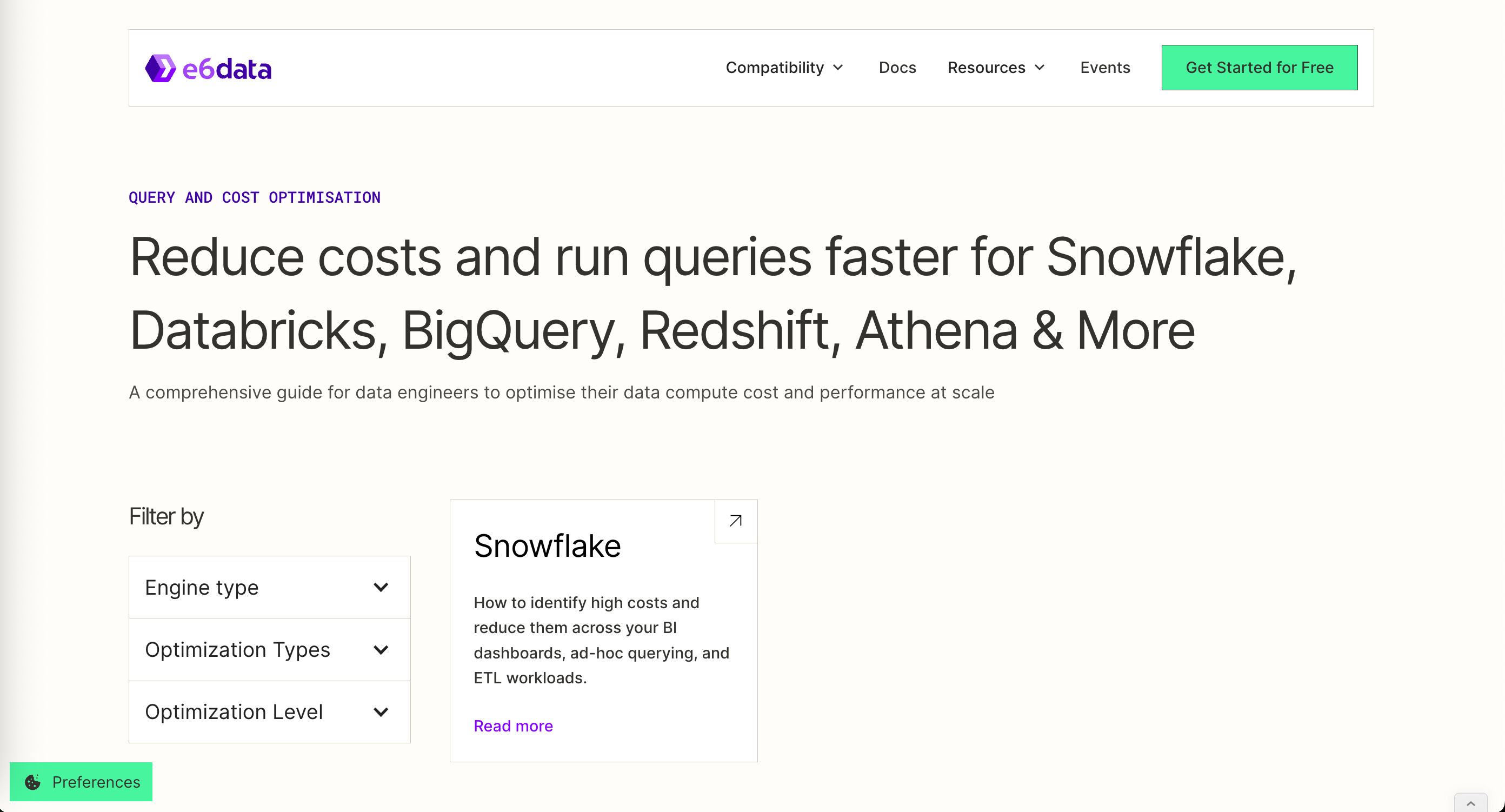Open the Events page
The width and height of the screenshot is (1505, 812).
[1104, 68]
